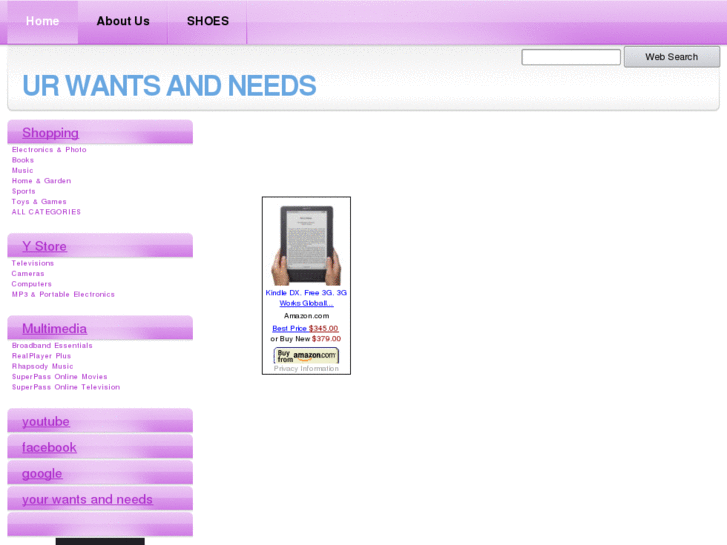Open the Home navigation tab
The width and height of the screenshot is (727, 545).
click(42, 21)
